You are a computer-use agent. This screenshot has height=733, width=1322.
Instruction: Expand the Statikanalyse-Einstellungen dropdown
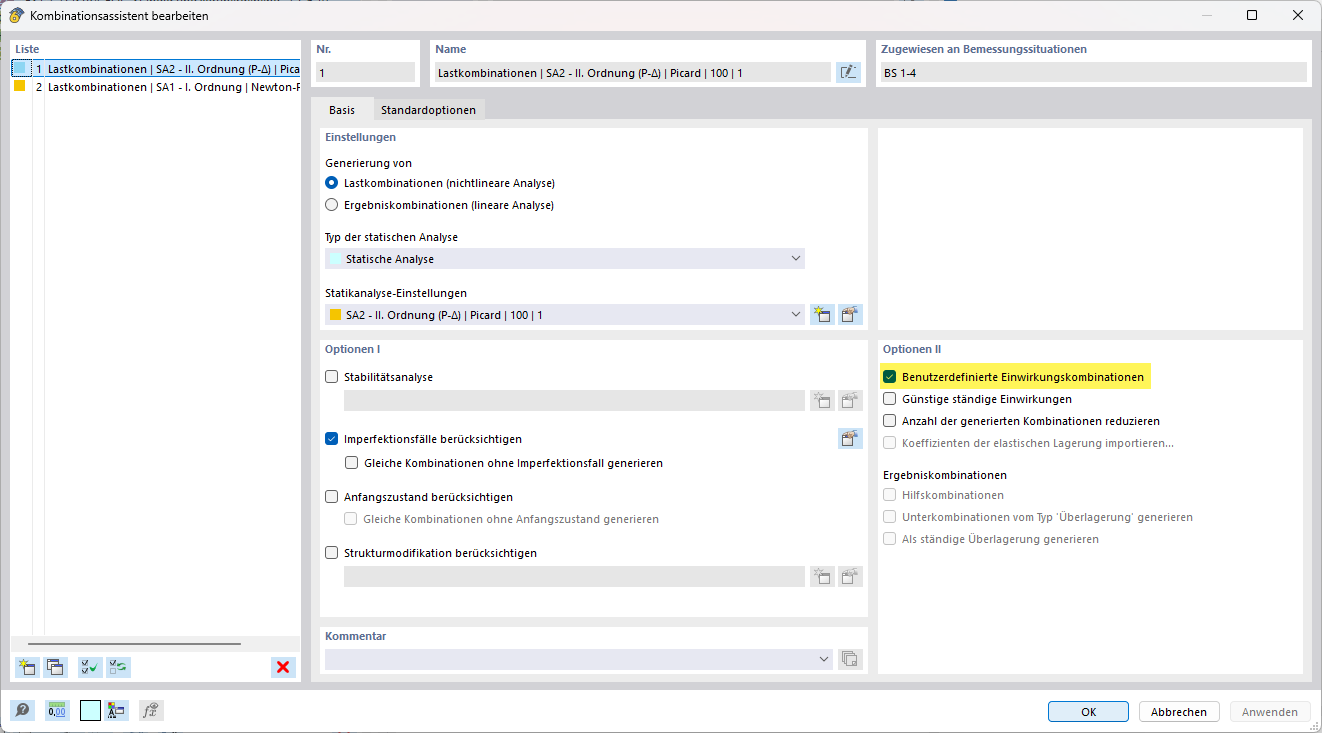[795, 315]
